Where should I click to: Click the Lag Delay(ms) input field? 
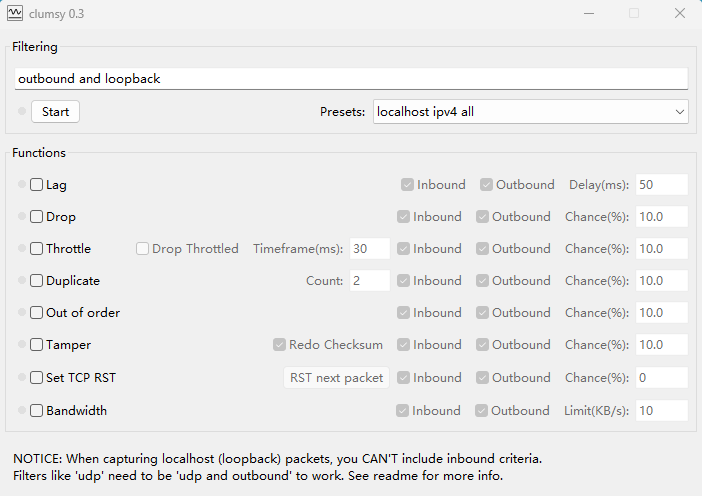pyautogui.click(x=662, y=184)
